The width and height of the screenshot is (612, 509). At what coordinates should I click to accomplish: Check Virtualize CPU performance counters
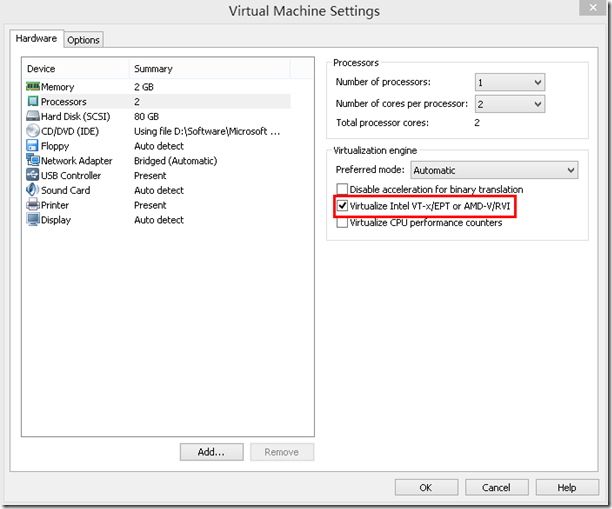[343, 223]
